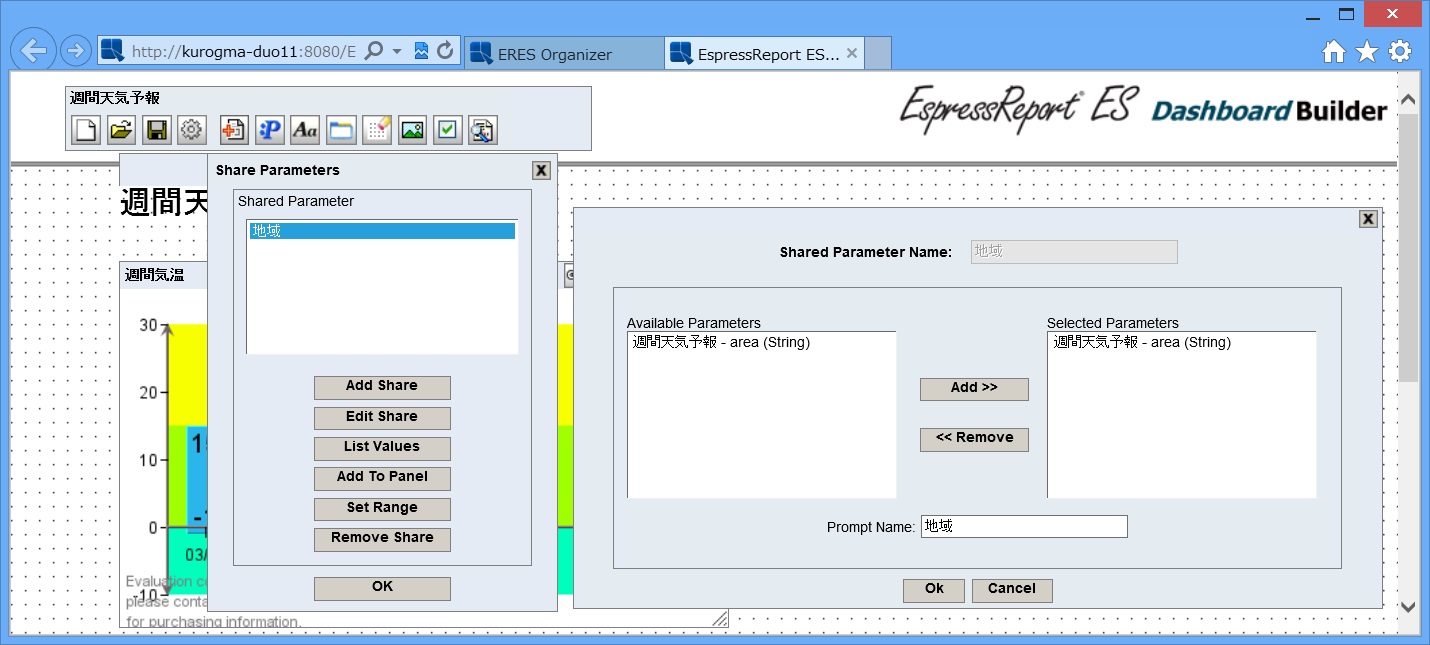Open dashboard using the folder icon
The height and width of the screenshot is (645, 1430).
click(x=121, y=130)
